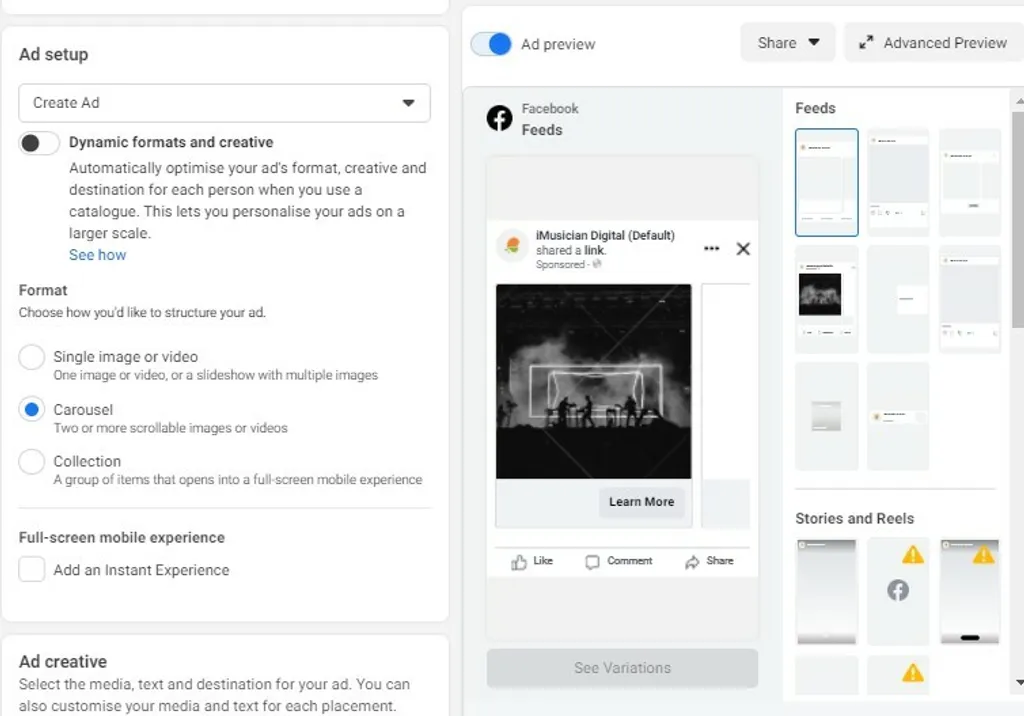Dismiss the ad preview with the X icon
This screenshot has width=1024, height=716.
(743, 248)
